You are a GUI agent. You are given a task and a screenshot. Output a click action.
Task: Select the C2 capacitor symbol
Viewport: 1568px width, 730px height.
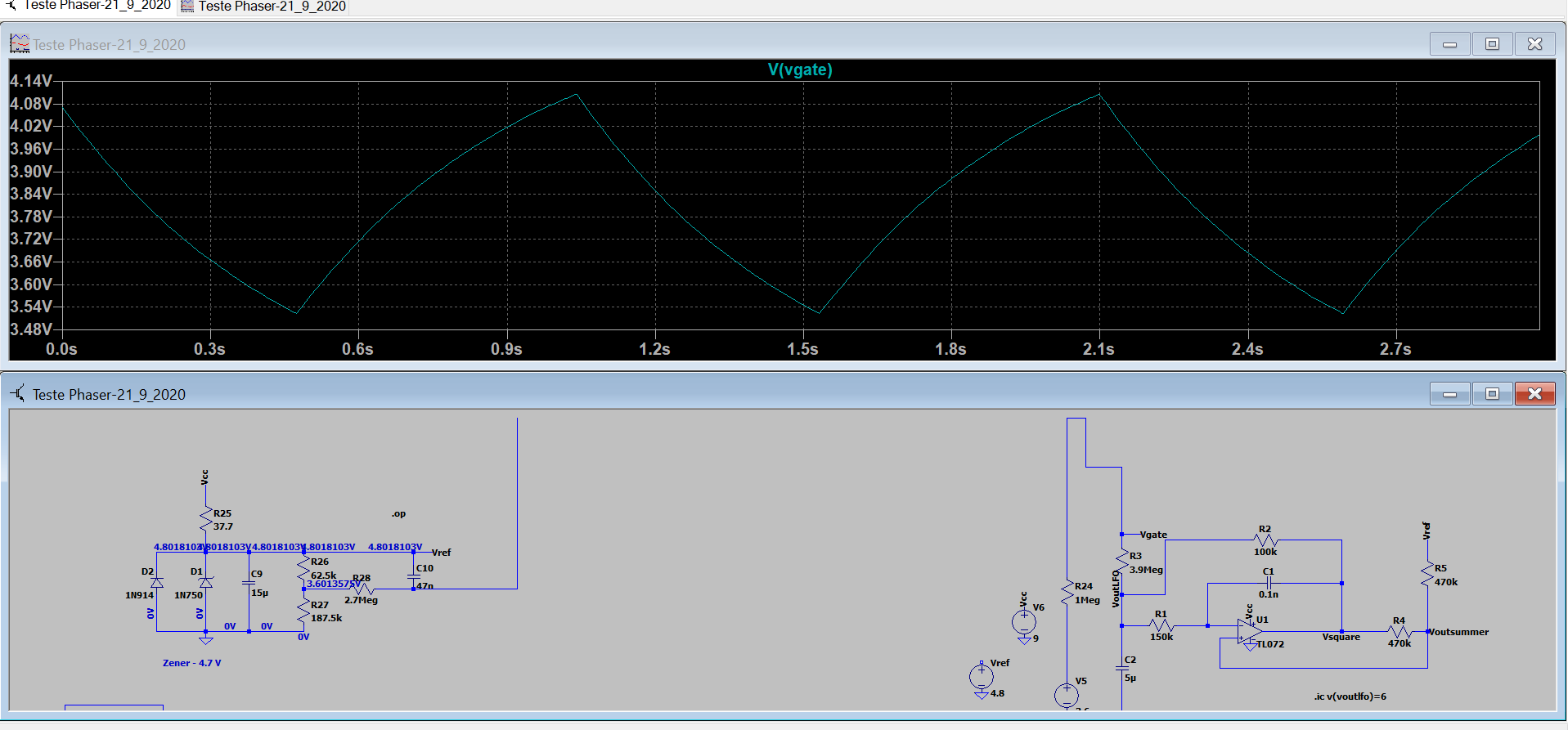point(1121,668)
